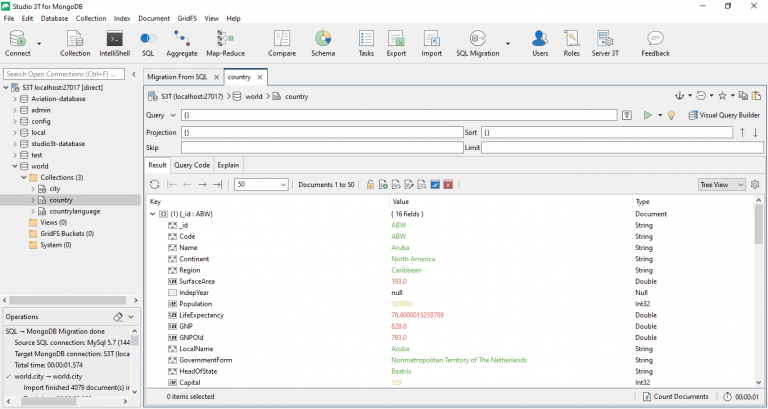Refresh results in the result toolbar
768x409 pixels.
(155, 184)
